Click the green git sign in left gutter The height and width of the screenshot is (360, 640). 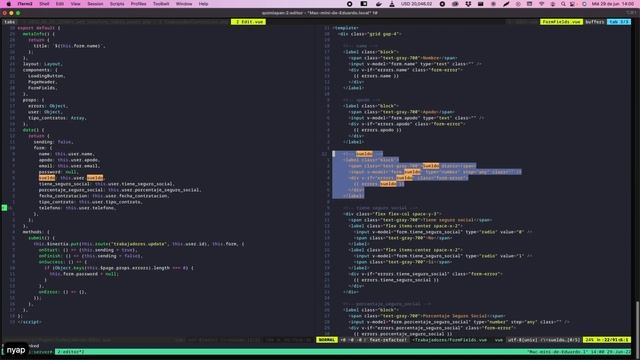(x=4, y=208)
